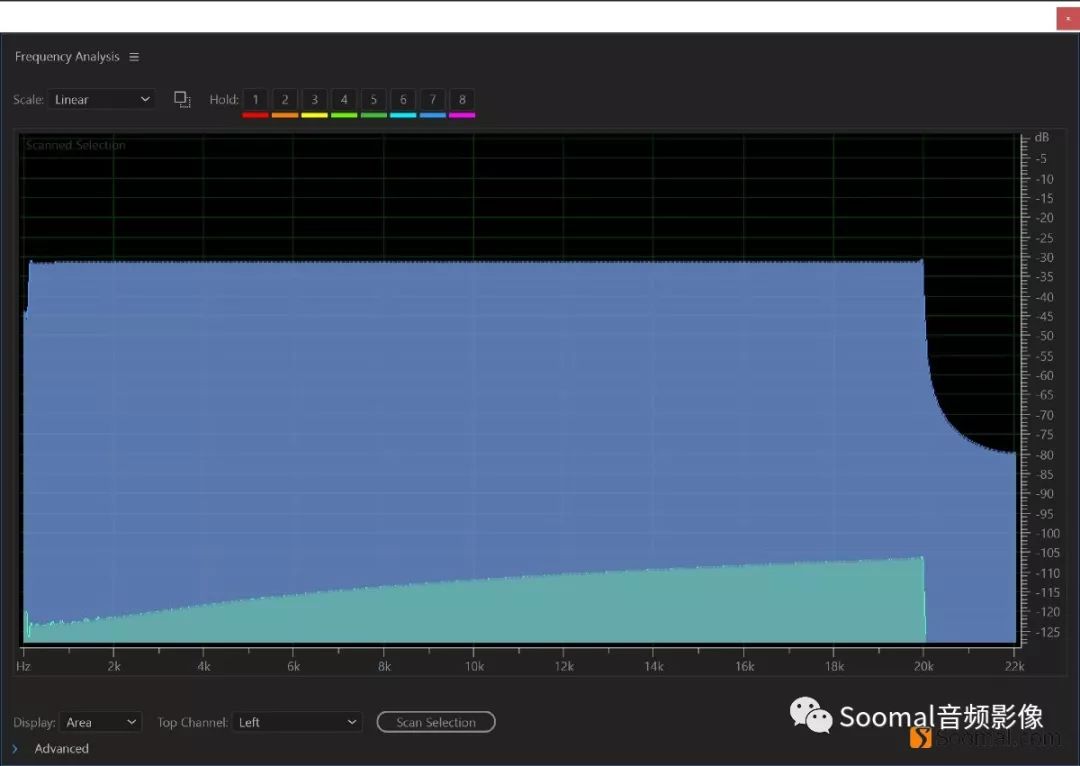Click the -5 label on dB scale
The image size is (1080, 766).
[1041, 159]
